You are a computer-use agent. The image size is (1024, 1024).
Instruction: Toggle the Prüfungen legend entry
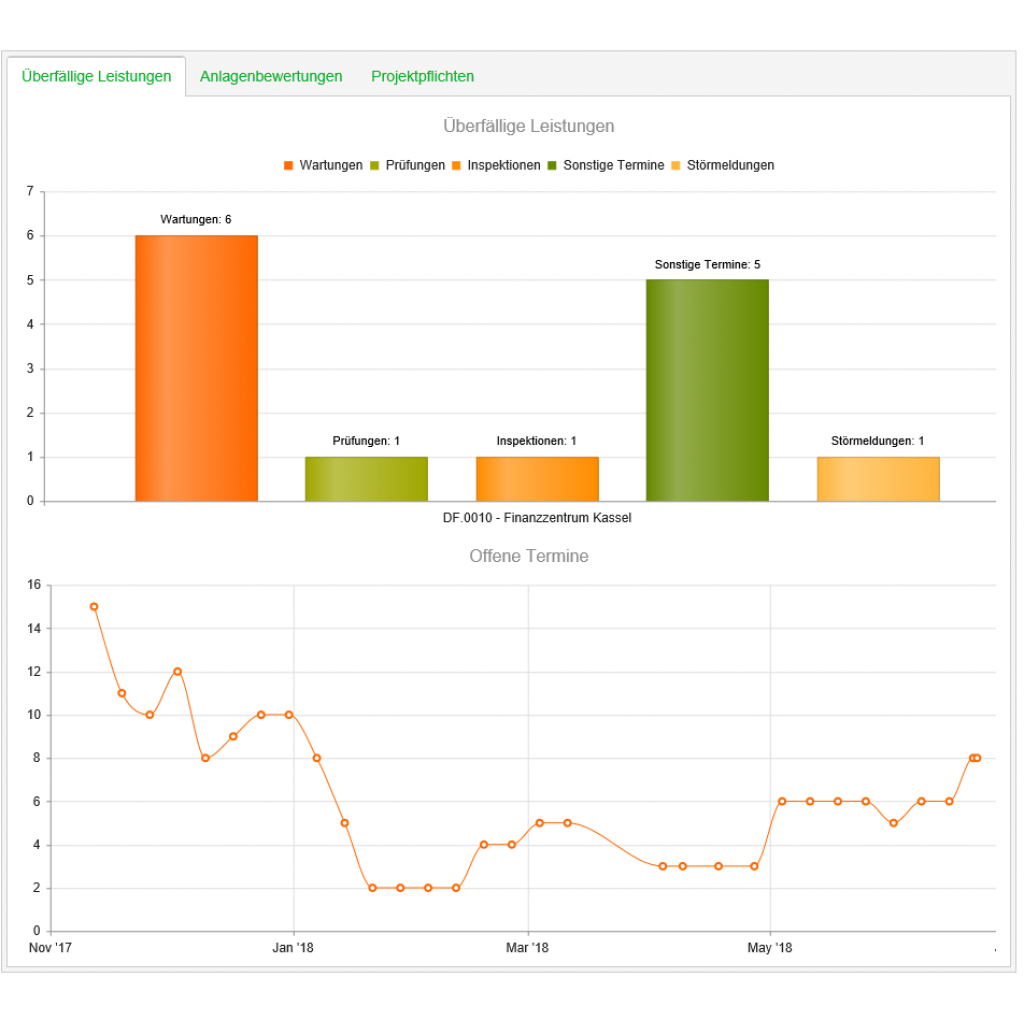[x=415, y=165]
